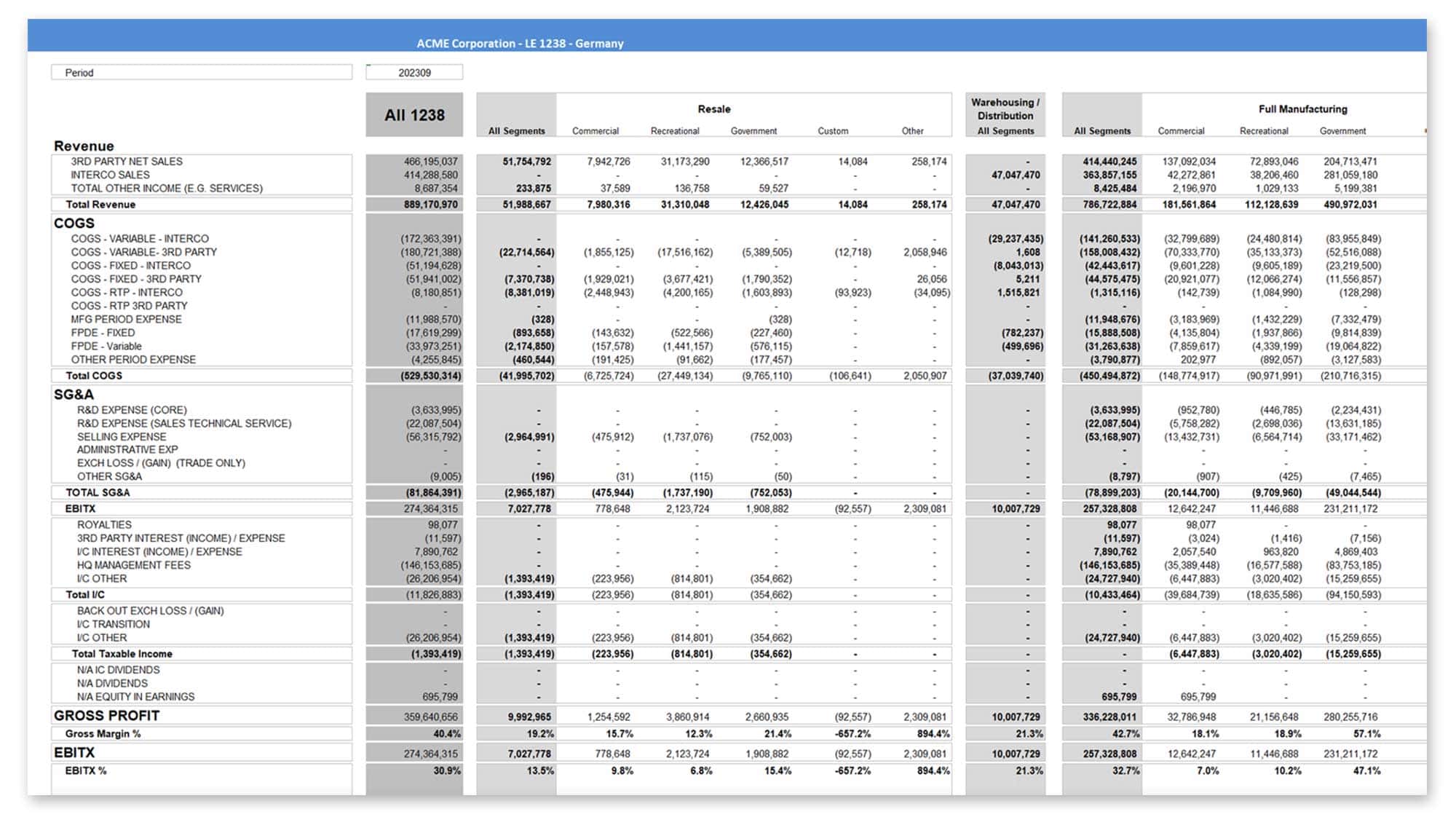Click Resale Recreational net sales 31,173,290

(x=685, y=162)
